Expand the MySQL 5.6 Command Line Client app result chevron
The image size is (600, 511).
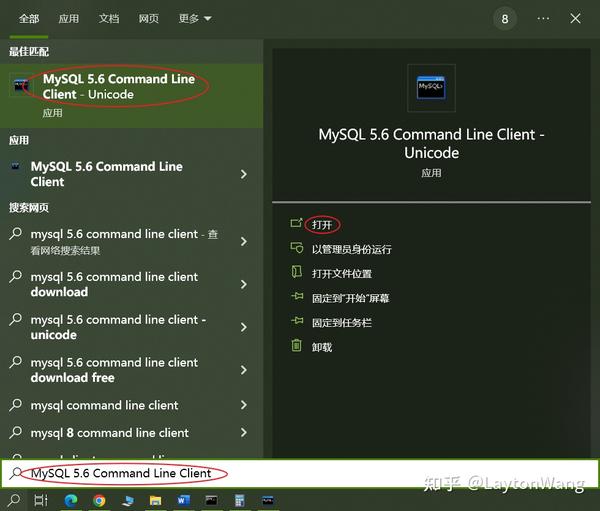tap(243, 174)
